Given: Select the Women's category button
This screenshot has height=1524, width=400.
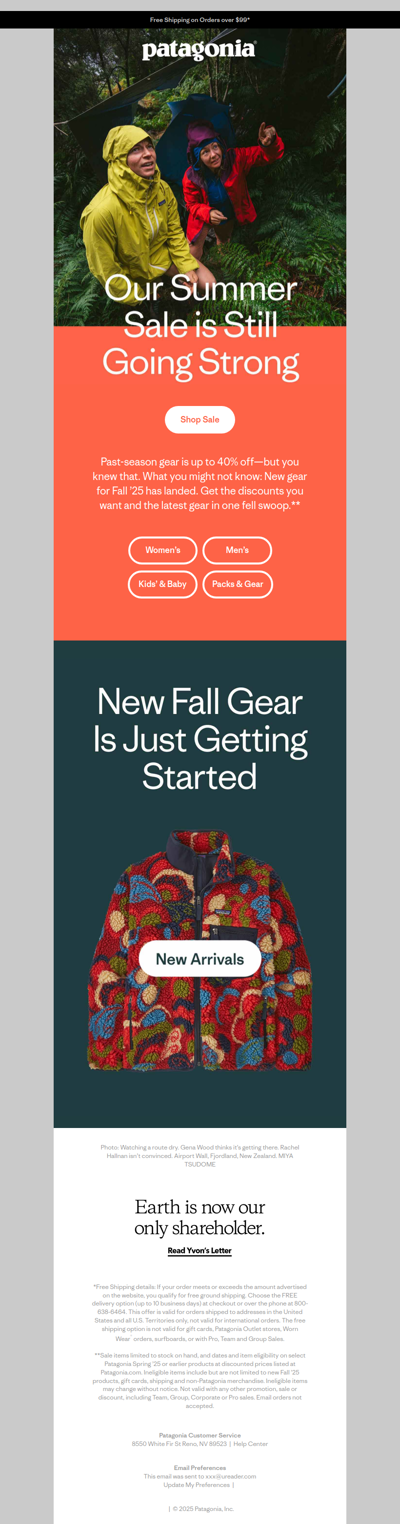Looking at the screenshot, I should tap(163, 550).
